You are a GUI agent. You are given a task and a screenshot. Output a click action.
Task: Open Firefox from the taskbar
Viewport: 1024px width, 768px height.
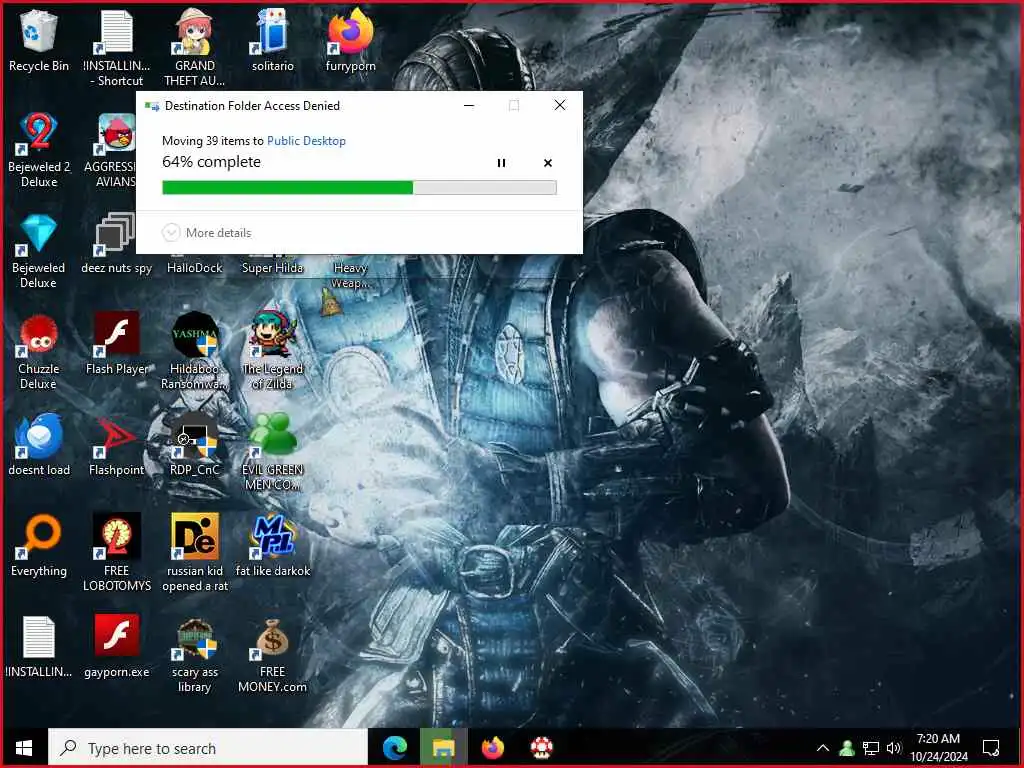(x=492, y=748)
